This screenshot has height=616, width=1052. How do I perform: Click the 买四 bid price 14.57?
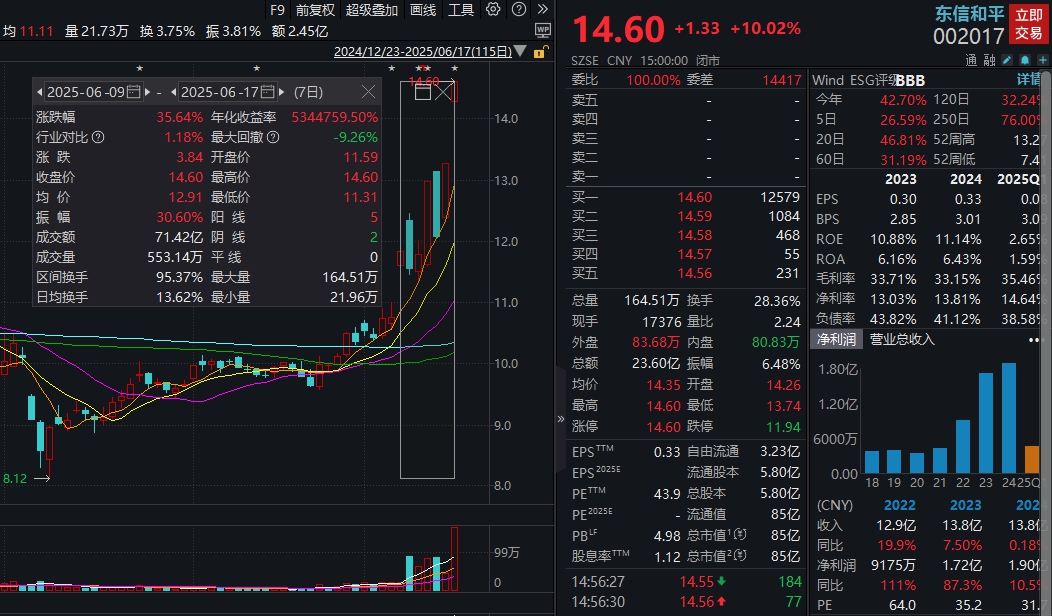click(694, 254)
